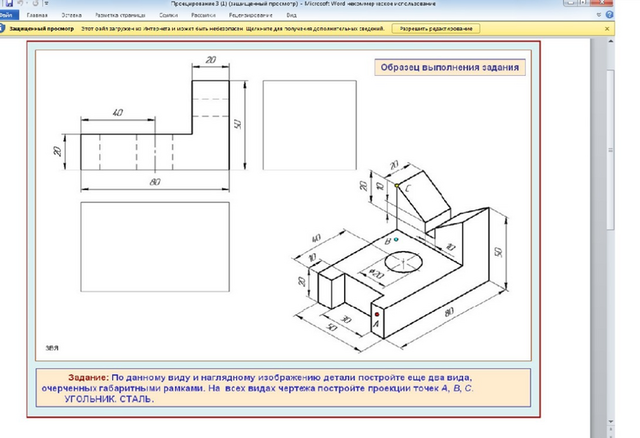Image resolution: width=640 pixels, height=438 pixels.
Task: Click the Образец выполнения задания label box
Action: pos(450,67)
